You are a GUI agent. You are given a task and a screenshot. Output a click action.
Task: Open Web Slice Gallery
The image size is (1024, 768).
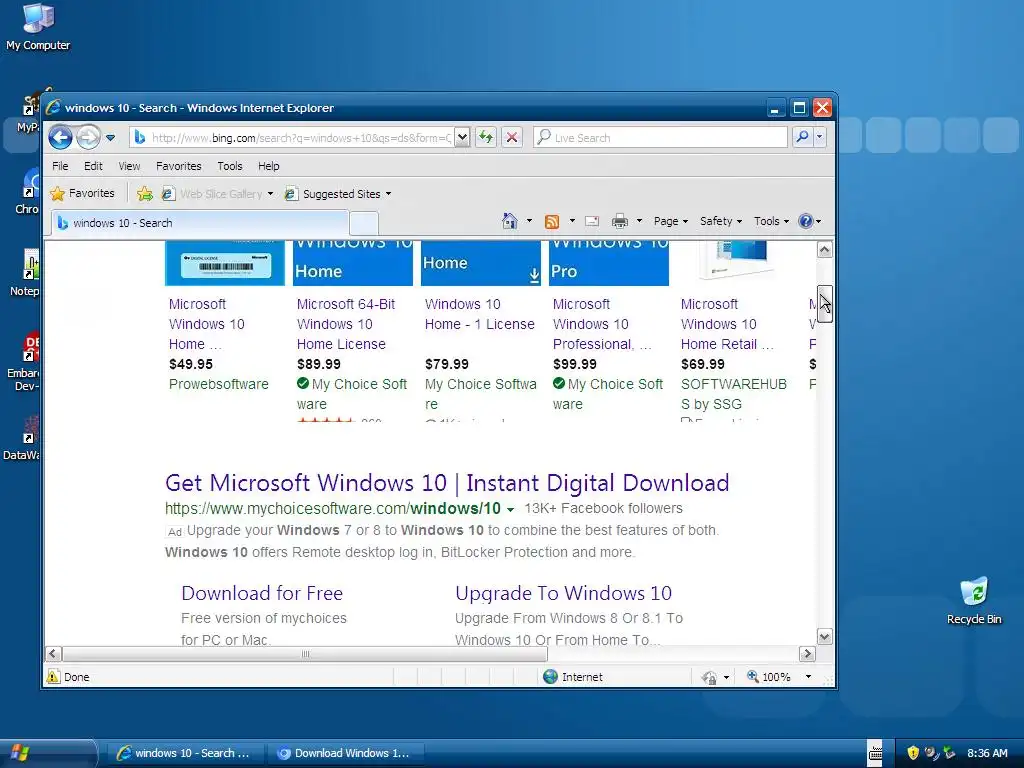click(x=217, y=194)
